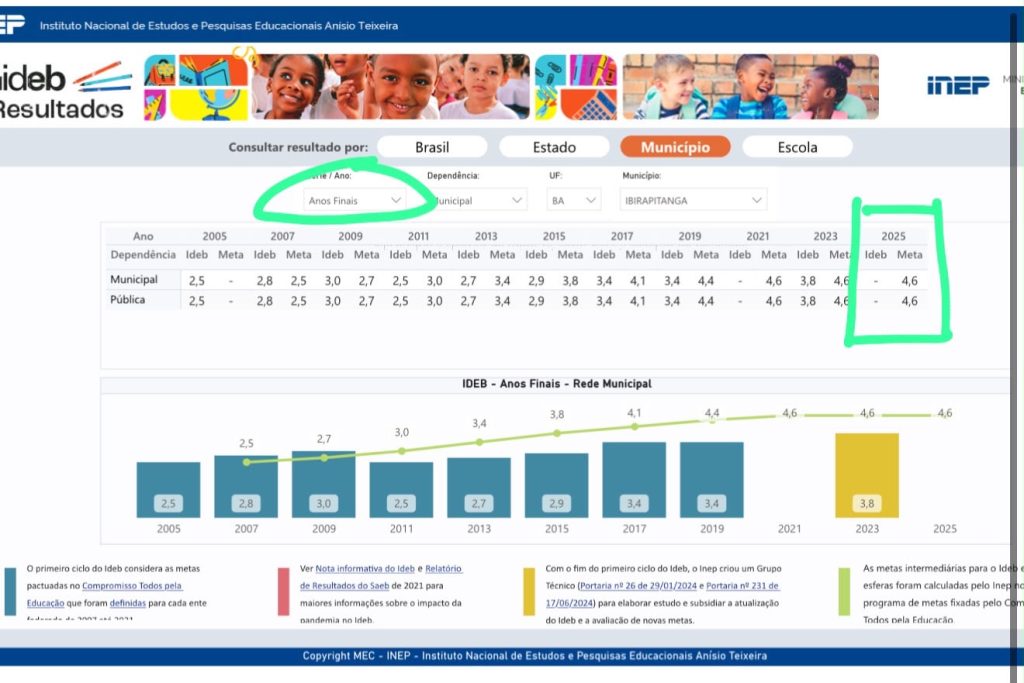
Task: Open the Portaria nº 26 de 29/01/2024 link
Action: [x=638, y=586]
